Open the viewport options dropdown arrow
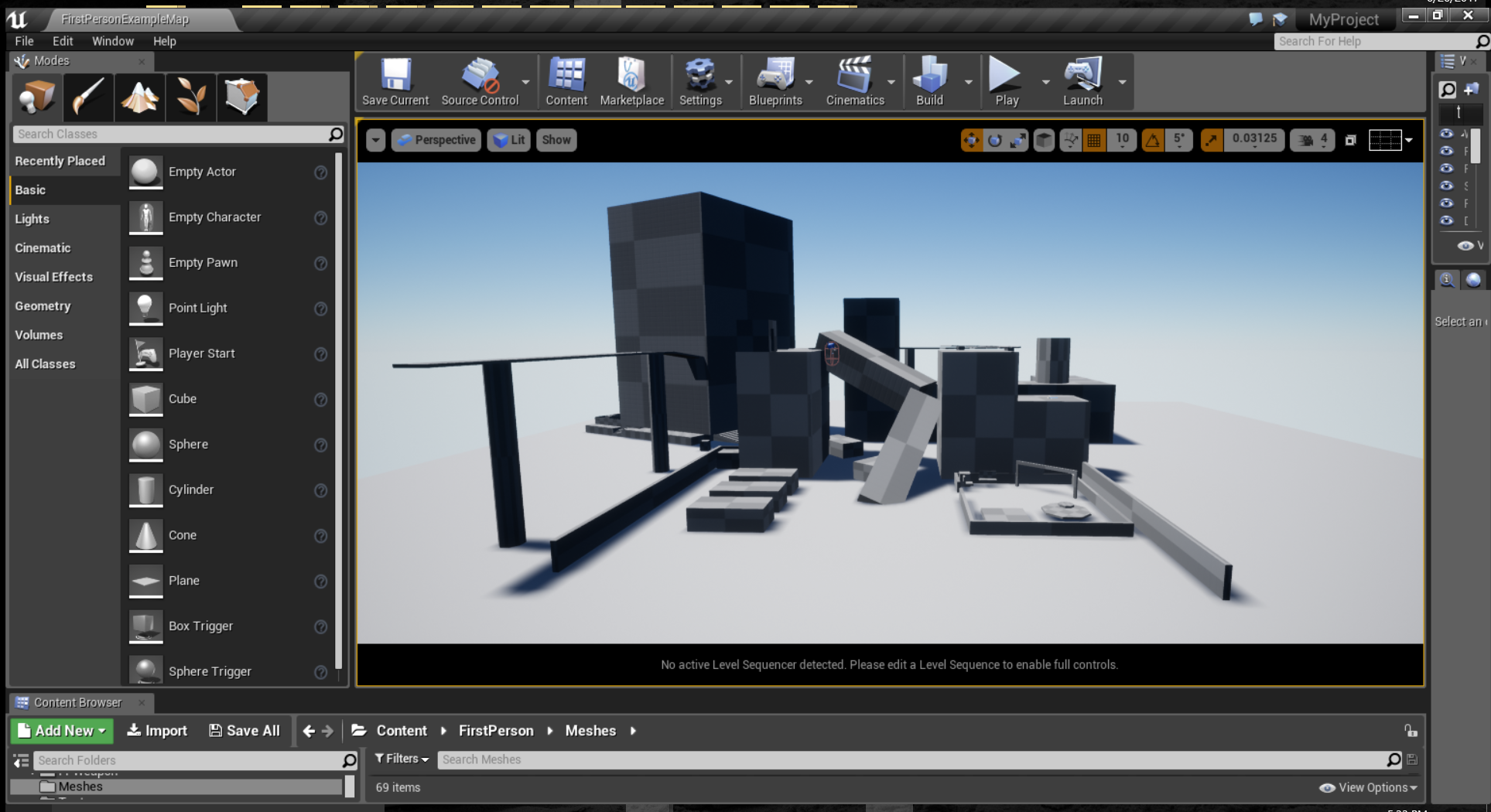Image resolution: width=1491 pixels, height=812 pixels. 375,140
